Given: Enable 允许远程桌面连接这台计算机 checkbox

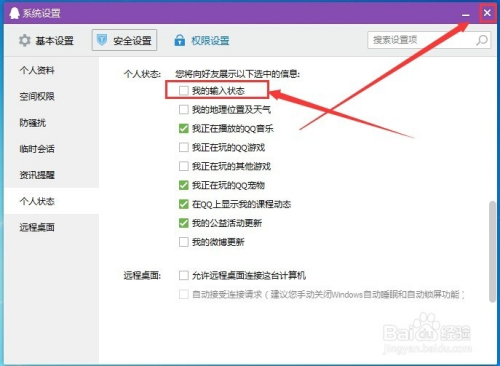Looking at the screenshot, I should click(184, 275).
